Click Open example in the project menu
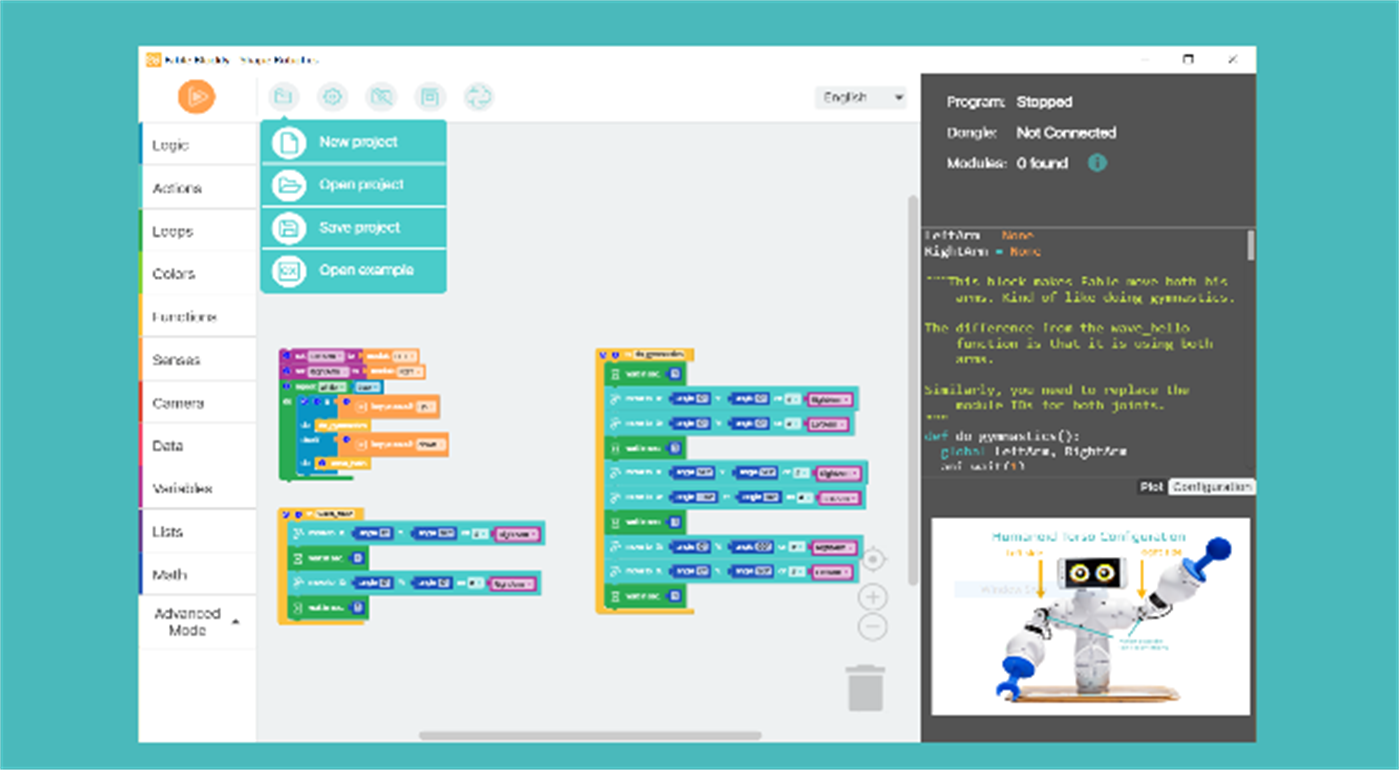The width and height of the screenshot is (1399, 770). pos(353,270)
